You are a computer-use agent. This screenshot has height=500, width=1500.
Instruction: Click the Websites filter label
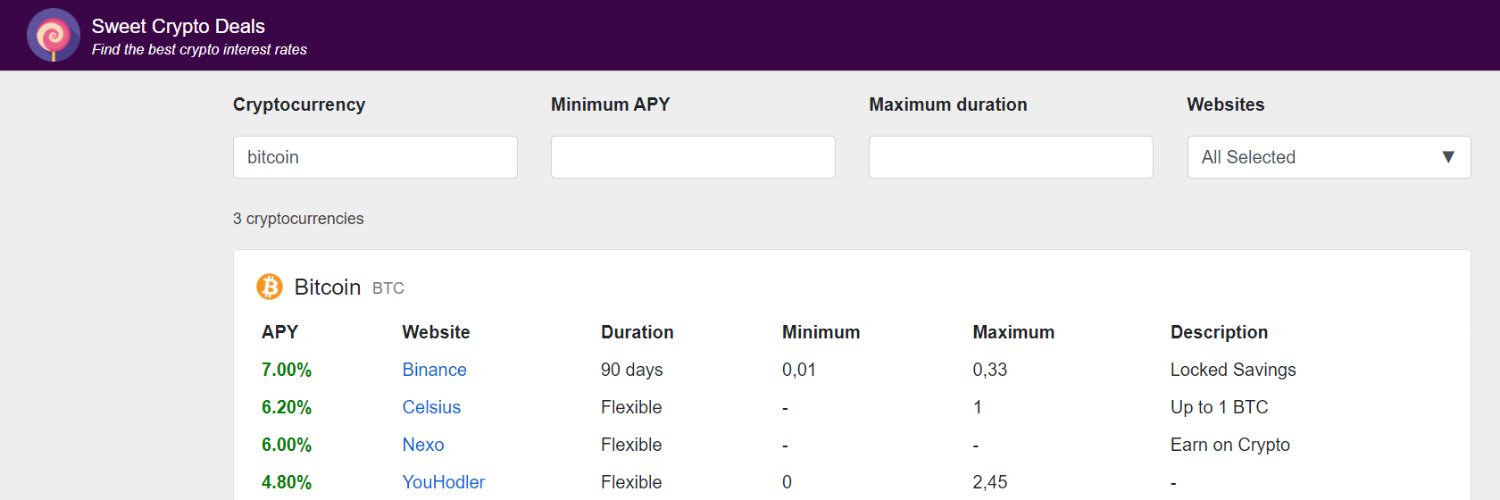tap(1225, 104)
